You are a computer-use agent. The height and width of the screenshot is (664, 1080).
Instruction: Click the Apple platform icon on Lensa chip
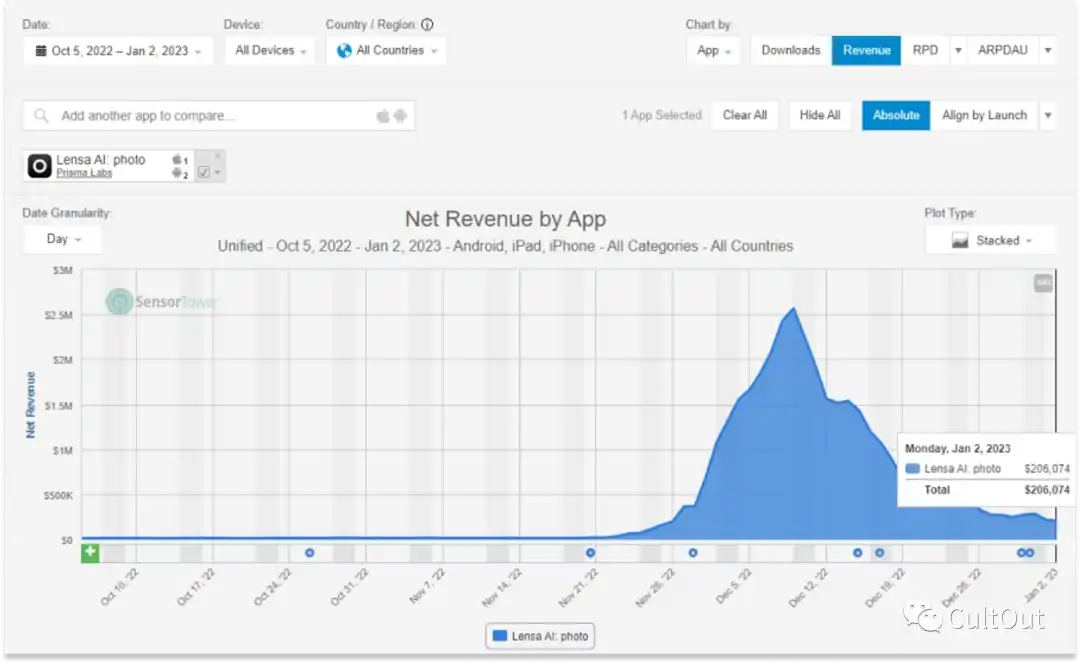click(x=178, y=159)
